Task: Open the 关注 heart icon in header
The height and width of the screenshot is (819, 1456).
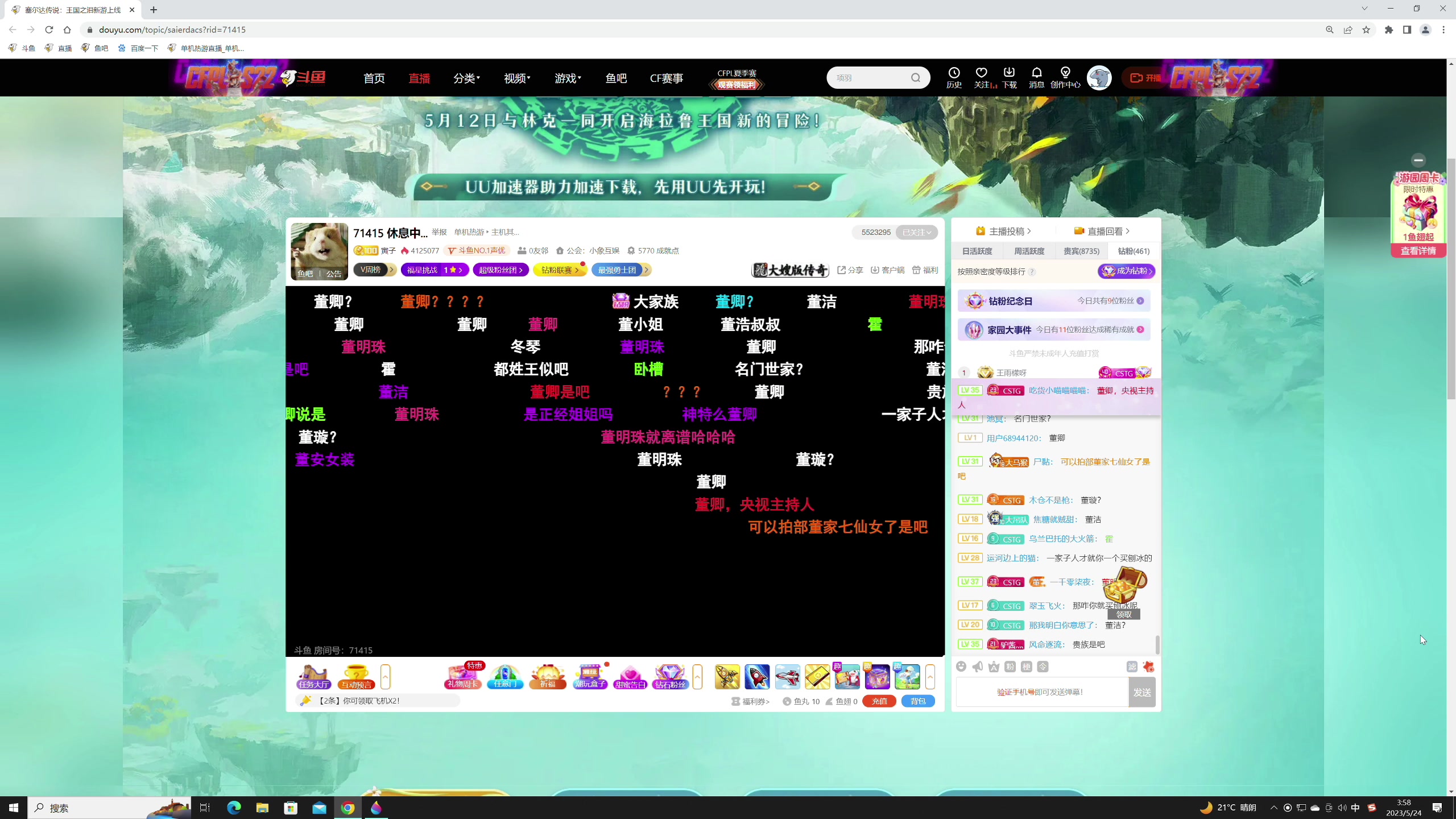Action: [982, 77]
